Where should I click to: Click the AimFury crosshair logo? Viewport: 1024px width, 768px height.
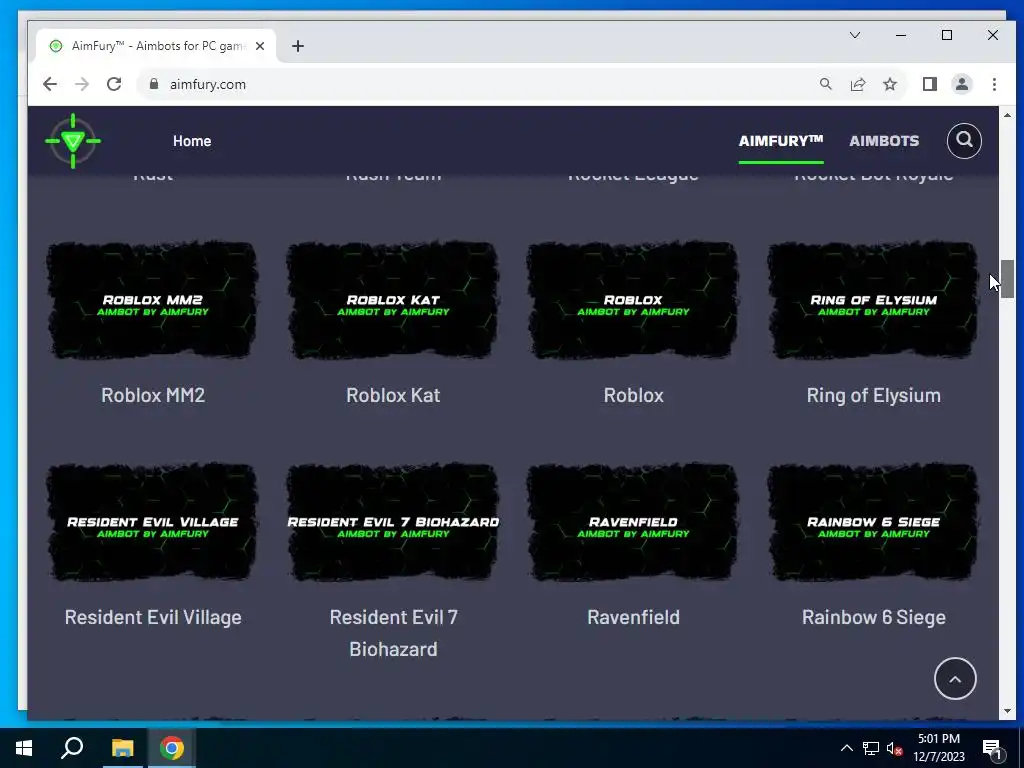[x=73, y=141]
